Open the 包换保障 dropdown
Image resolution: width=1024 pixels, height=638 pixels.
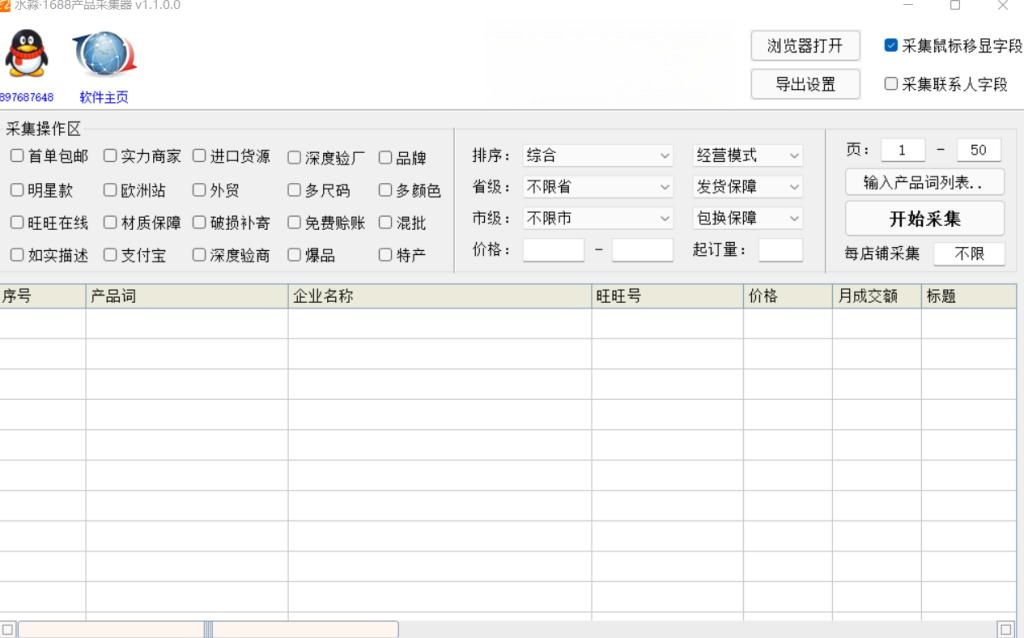click(x=748, y=218)
